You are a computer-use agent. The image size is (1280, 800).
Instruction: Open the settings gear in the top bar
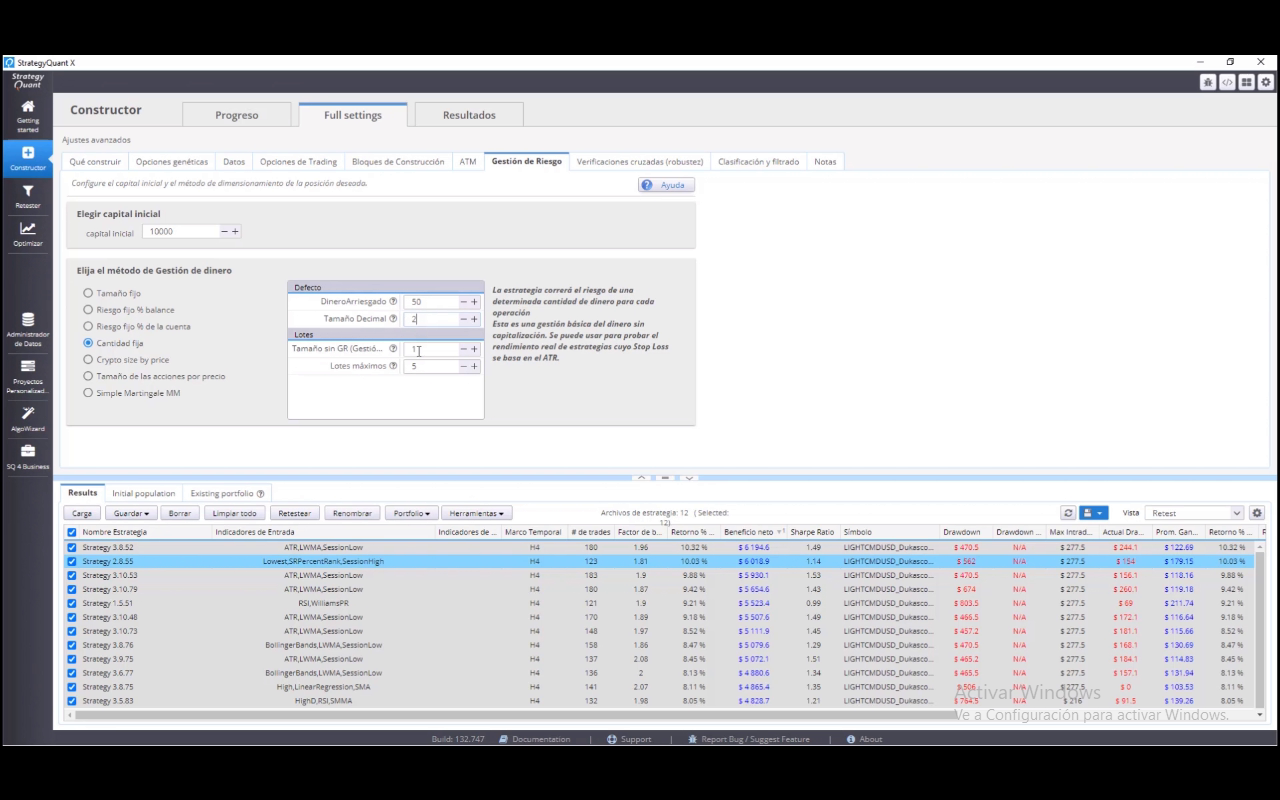[x=1266, y=82]
